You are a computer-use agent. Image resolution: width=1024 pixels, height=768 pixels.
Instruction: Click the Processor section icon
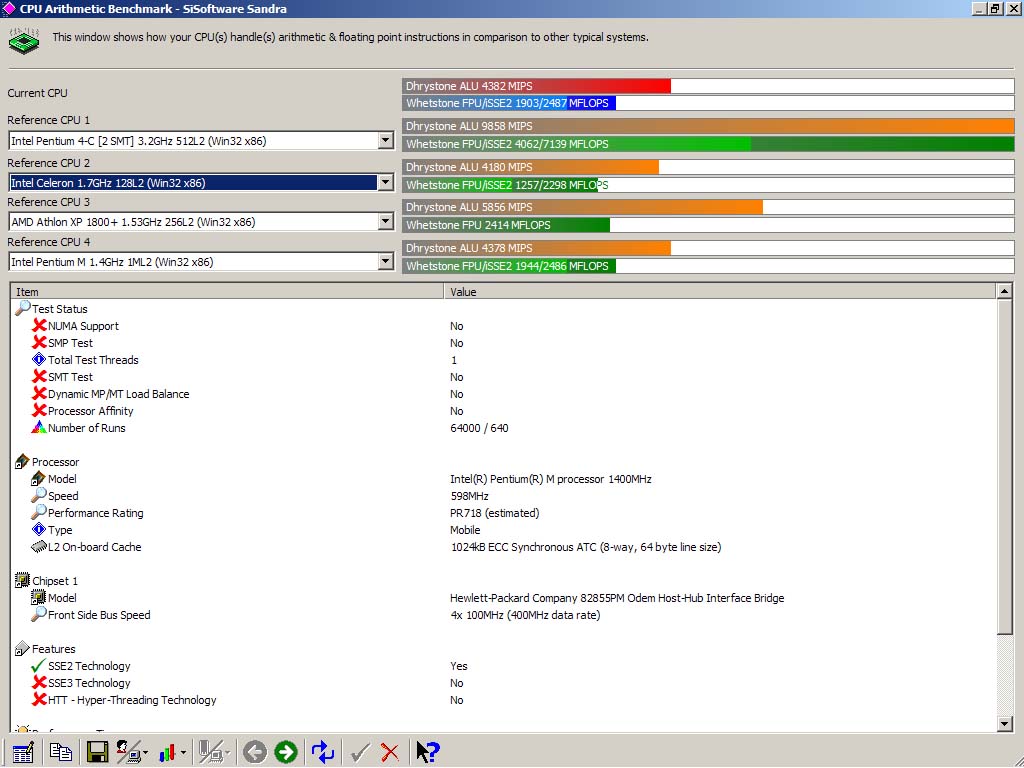click(x=22, y=462)
